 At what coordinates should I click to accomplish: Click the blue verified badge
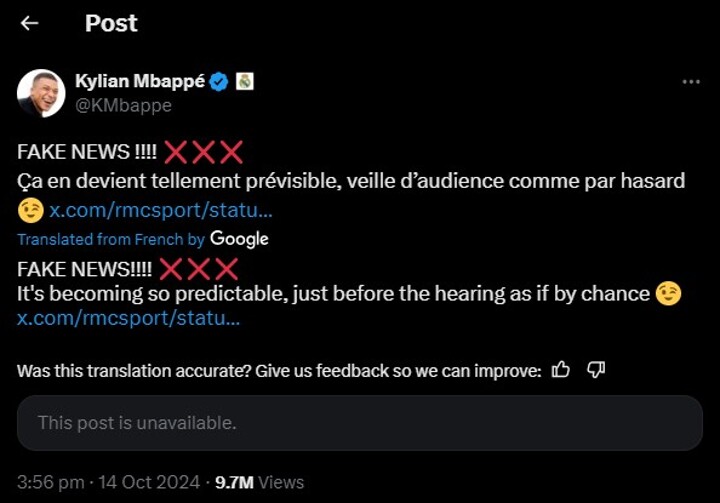[218, 82]
